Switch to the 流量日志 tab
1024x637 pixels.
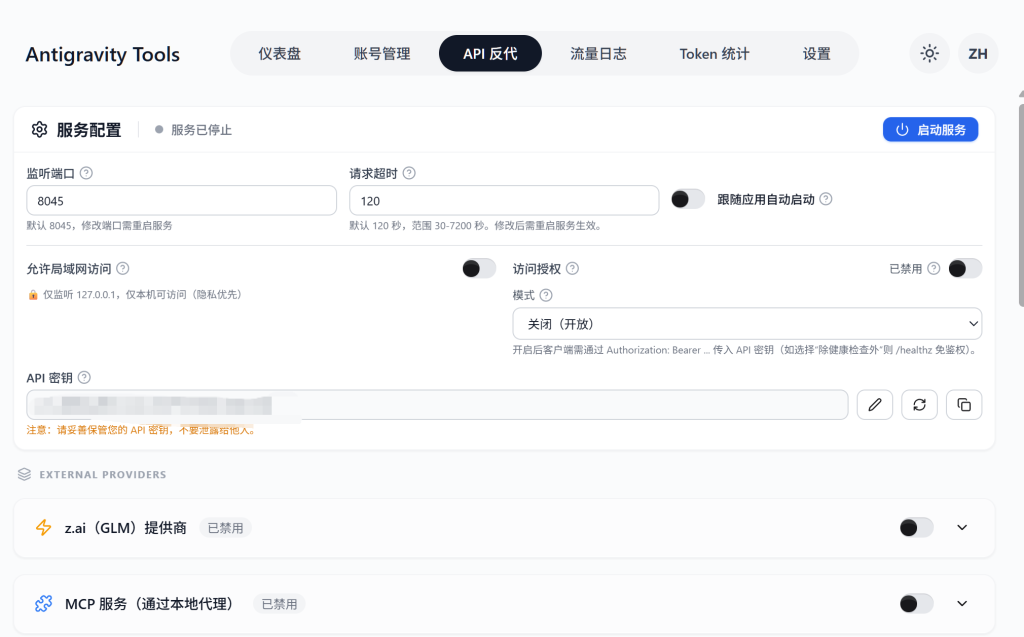click(x=598, y=53)
